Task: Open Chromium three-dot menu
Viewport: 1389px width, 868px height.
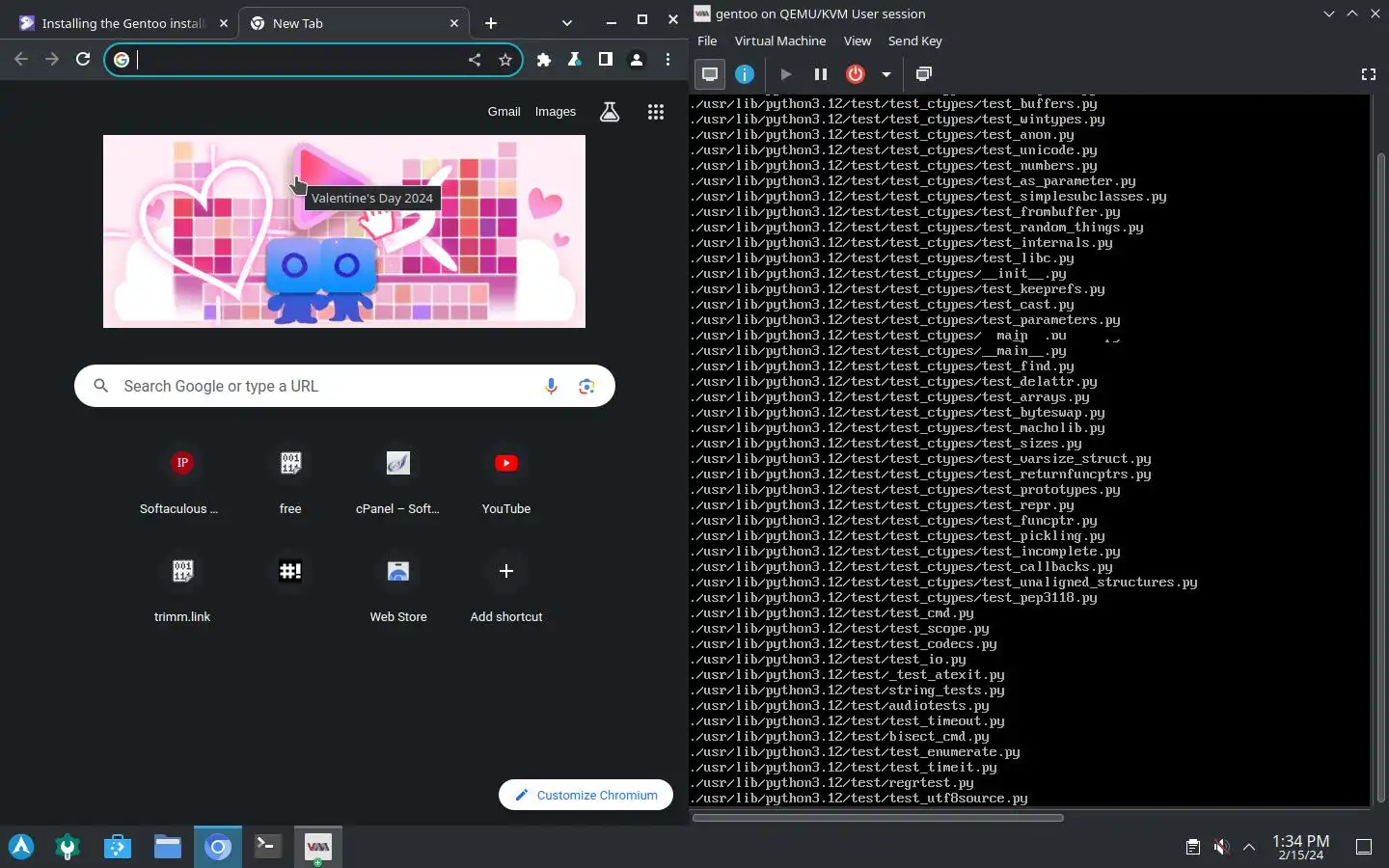Action: tap(667, 60)
